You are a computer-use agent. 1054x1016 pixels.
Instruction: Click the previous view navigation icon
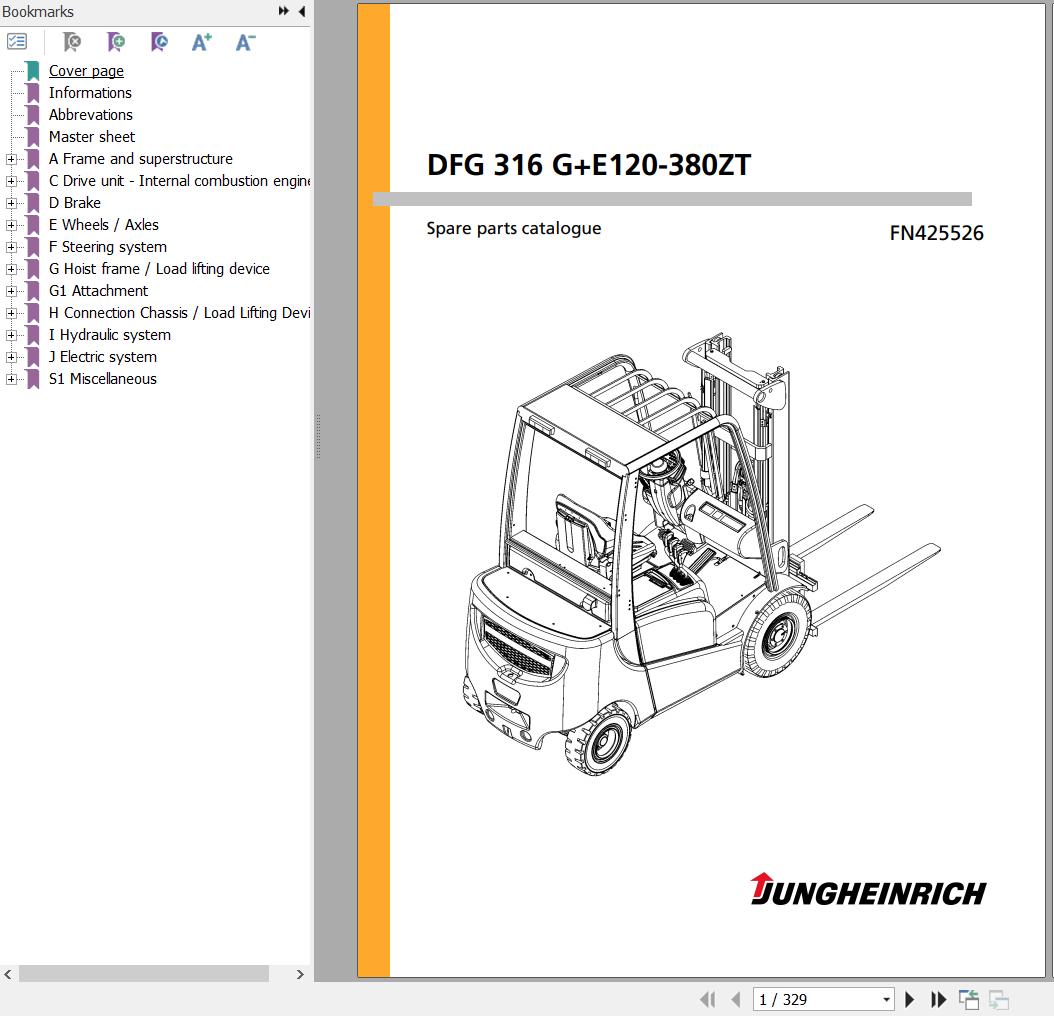click(969, 999)
